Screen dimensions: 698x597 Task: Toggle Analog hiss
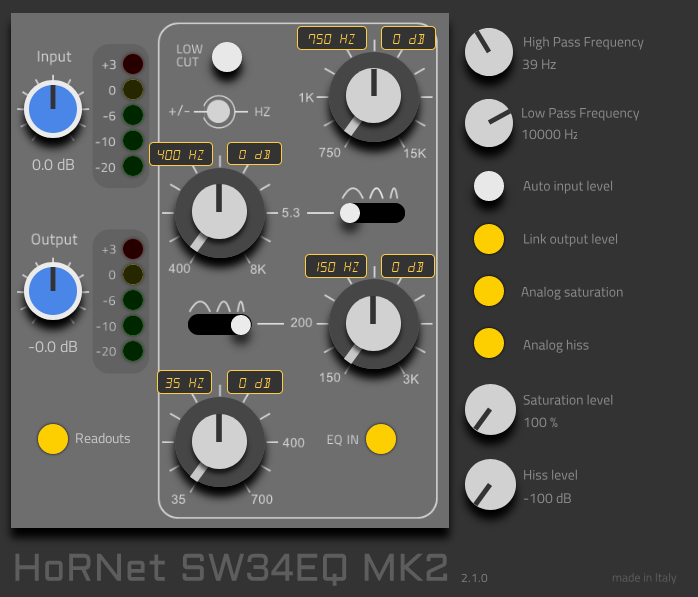point(489,343)
